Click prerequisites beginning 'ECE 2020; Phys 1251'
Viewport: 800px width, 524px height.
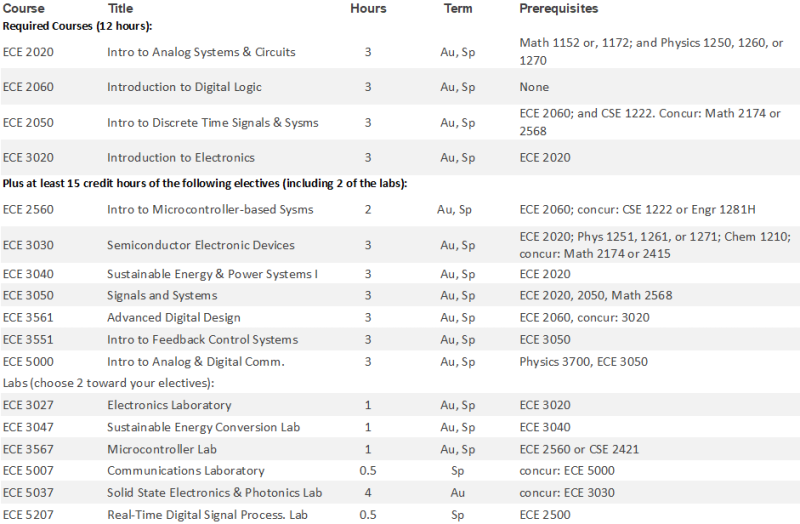click(x=655, y=245)
